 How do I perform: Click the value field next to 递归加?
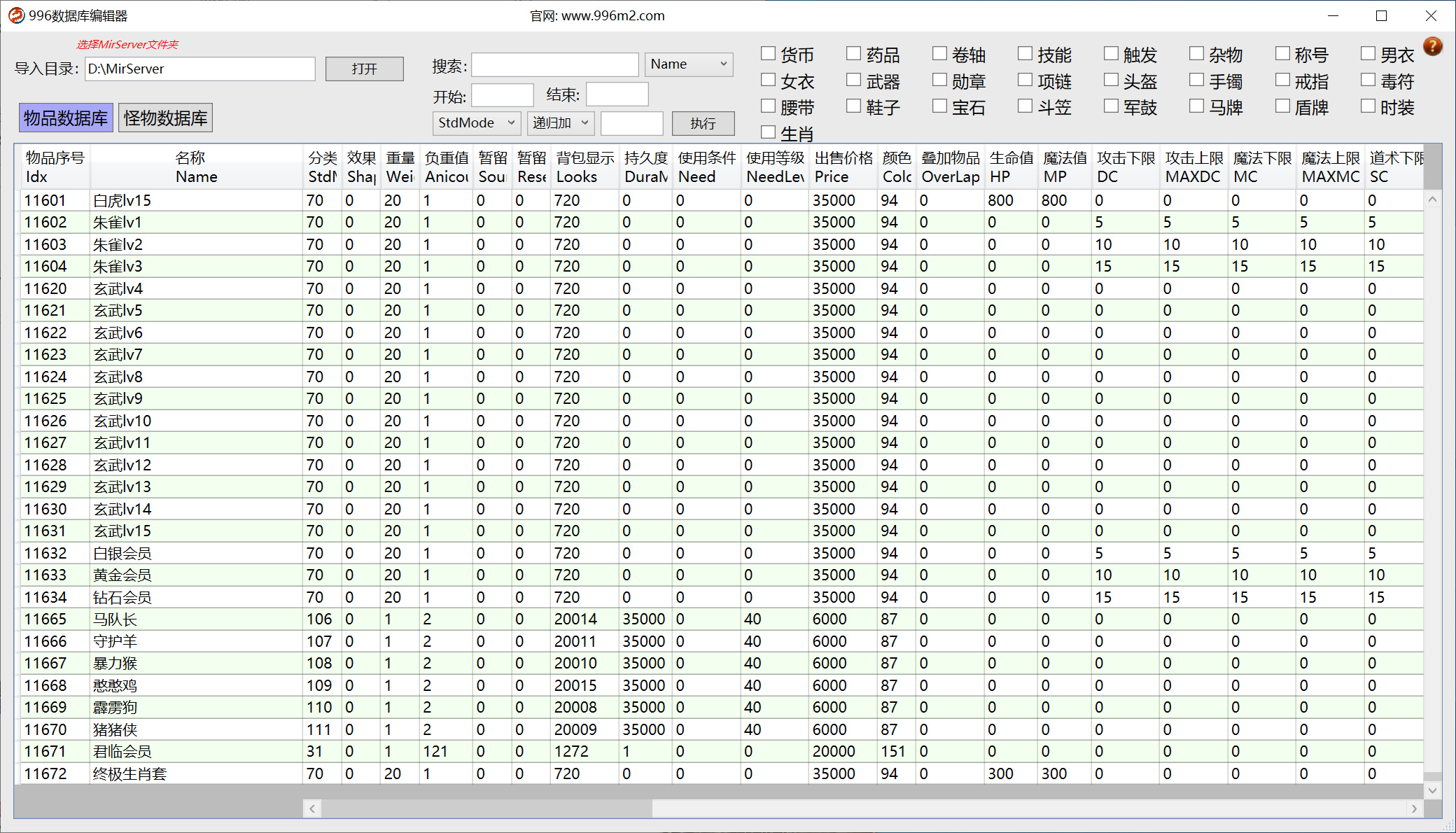(x=632, y=123)
